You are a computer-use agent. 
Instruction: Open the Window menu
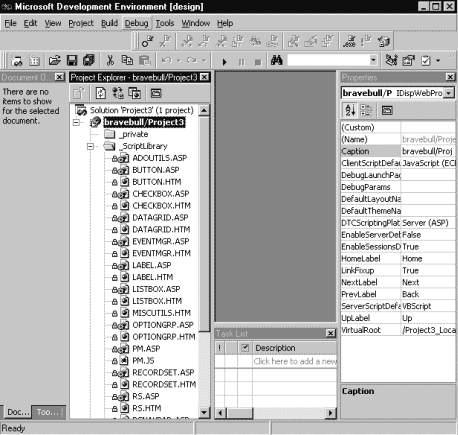click(x=196, y=23)
